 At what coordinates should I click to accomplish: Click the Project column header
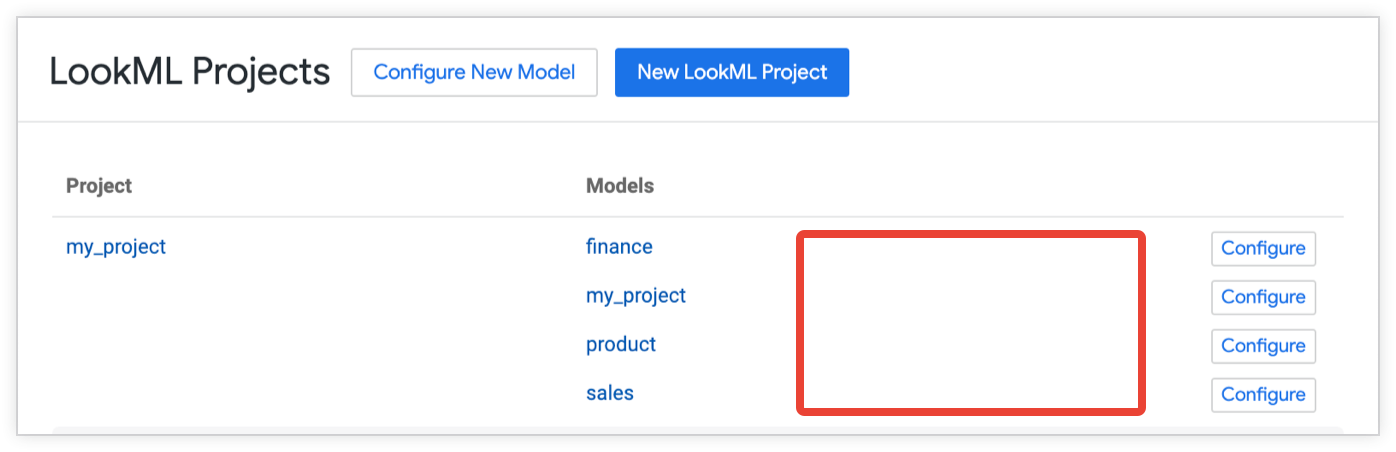[x=99, y=186]
